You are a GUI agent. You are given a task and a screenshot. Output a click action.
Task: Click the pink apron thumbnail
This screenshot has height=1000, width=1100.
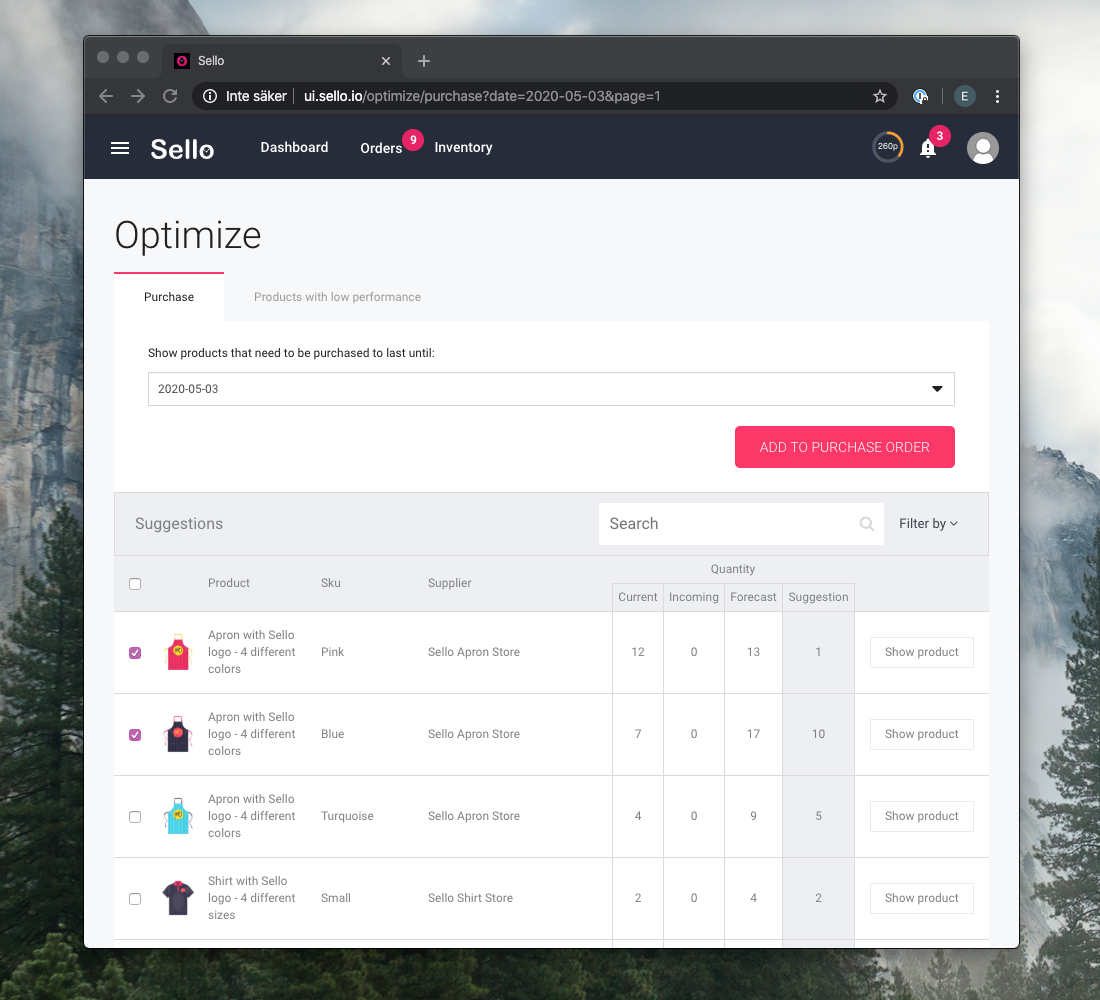pos(178,652)
